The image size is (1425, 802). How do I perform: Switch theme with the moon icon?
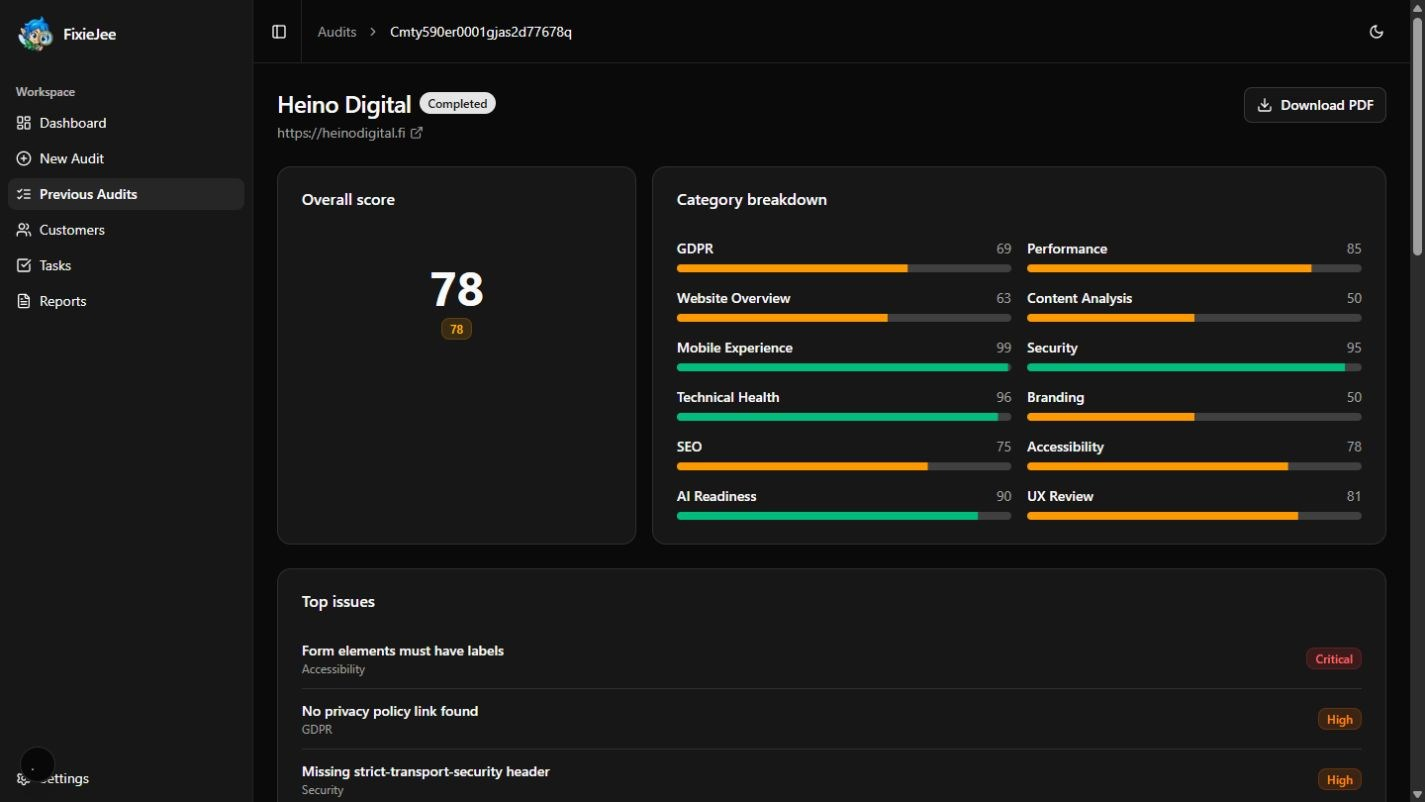pyautogui.click(x=1376, y=32)
